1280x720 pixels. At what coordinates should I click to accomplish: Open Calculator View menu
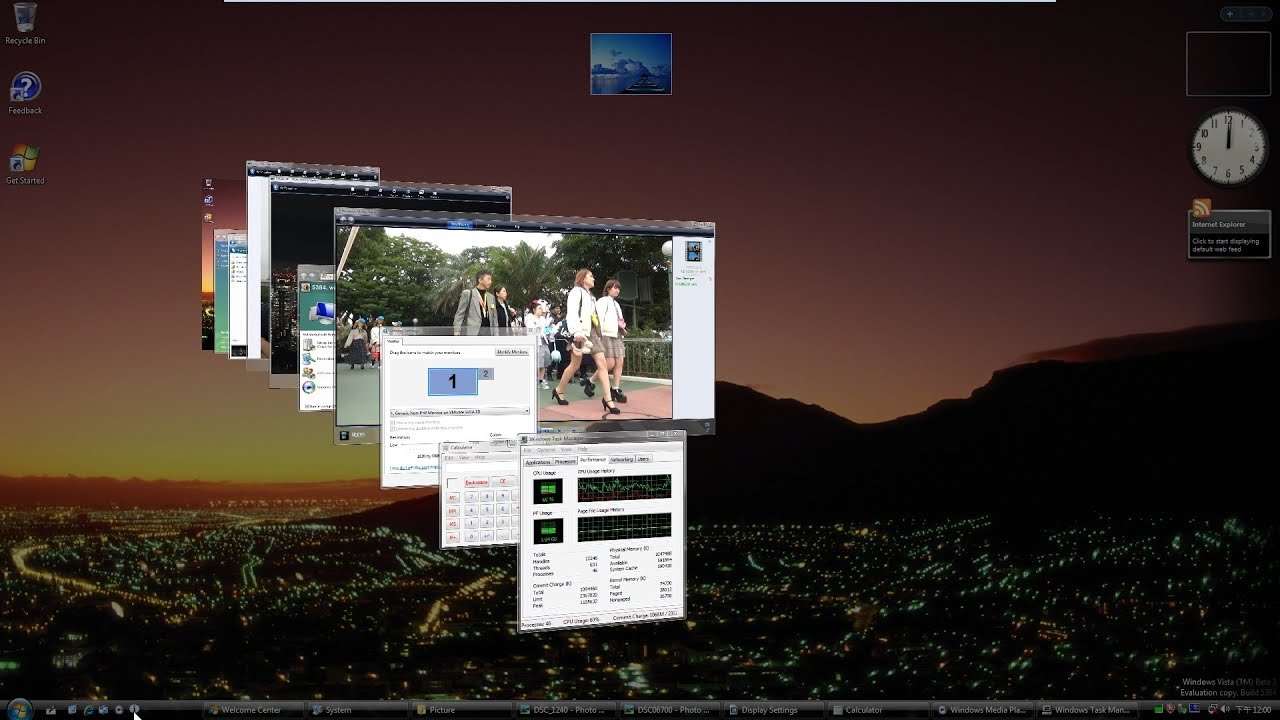coord(464,458)
